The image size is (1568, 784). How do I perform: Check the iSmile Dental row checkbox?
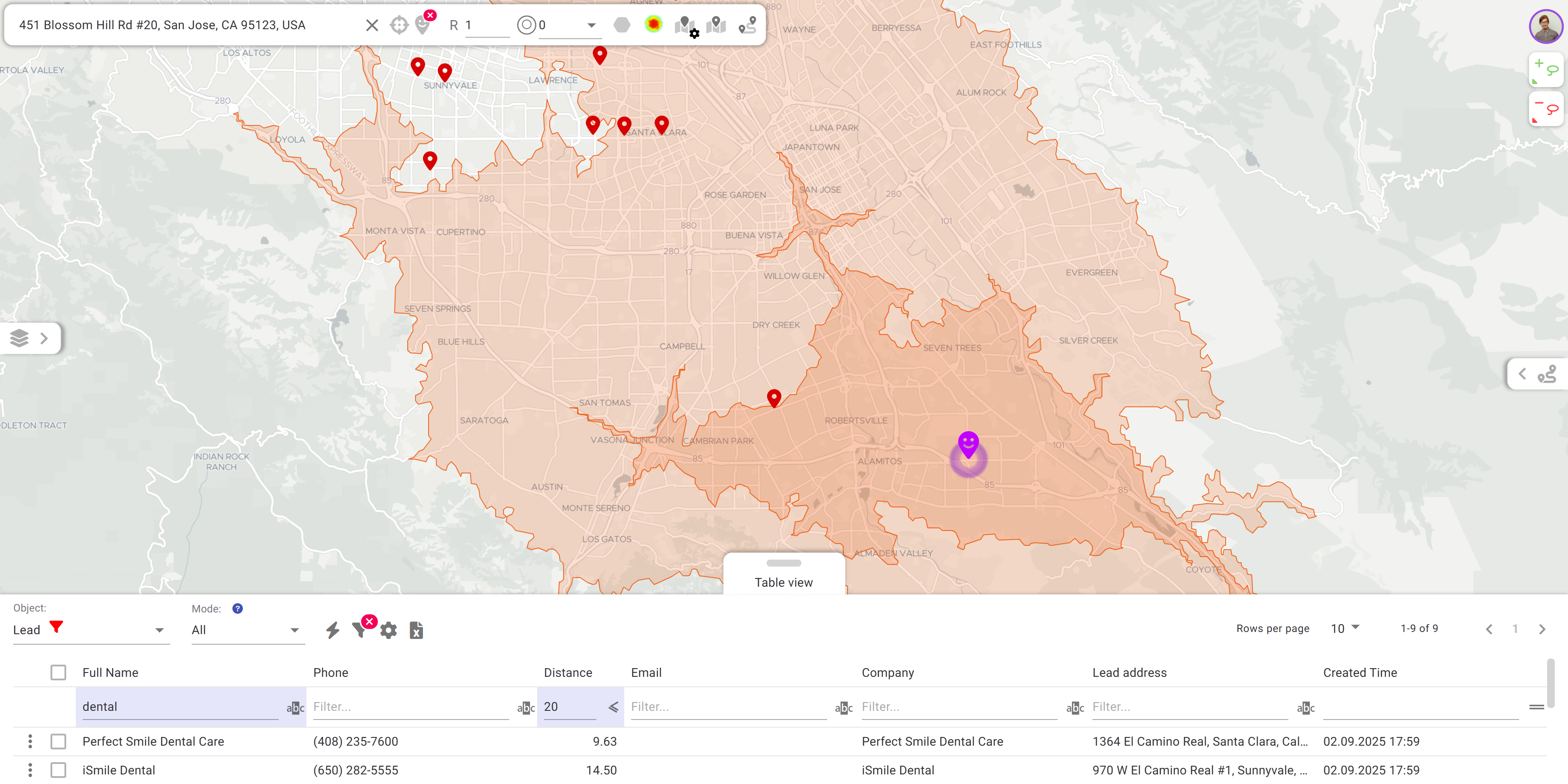tap(58, 770)
